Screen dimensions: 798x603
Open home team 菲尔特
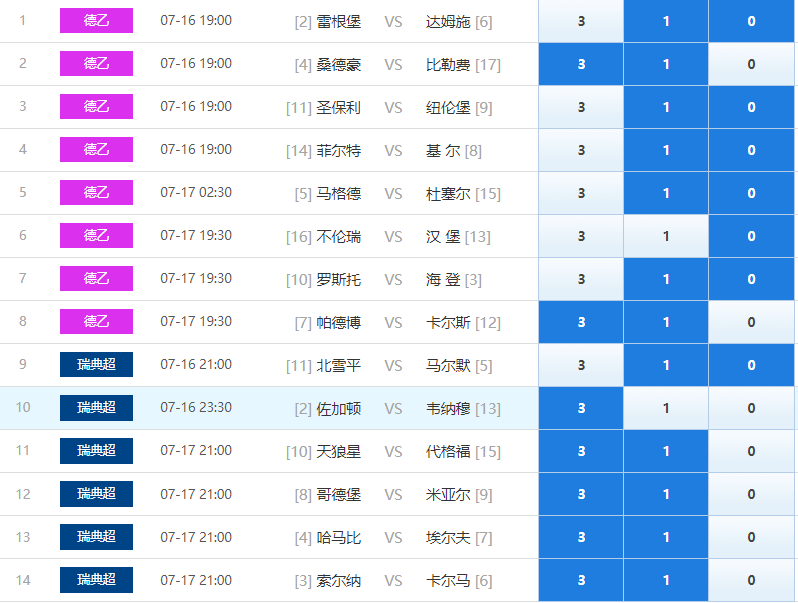[x=338, y=151]
